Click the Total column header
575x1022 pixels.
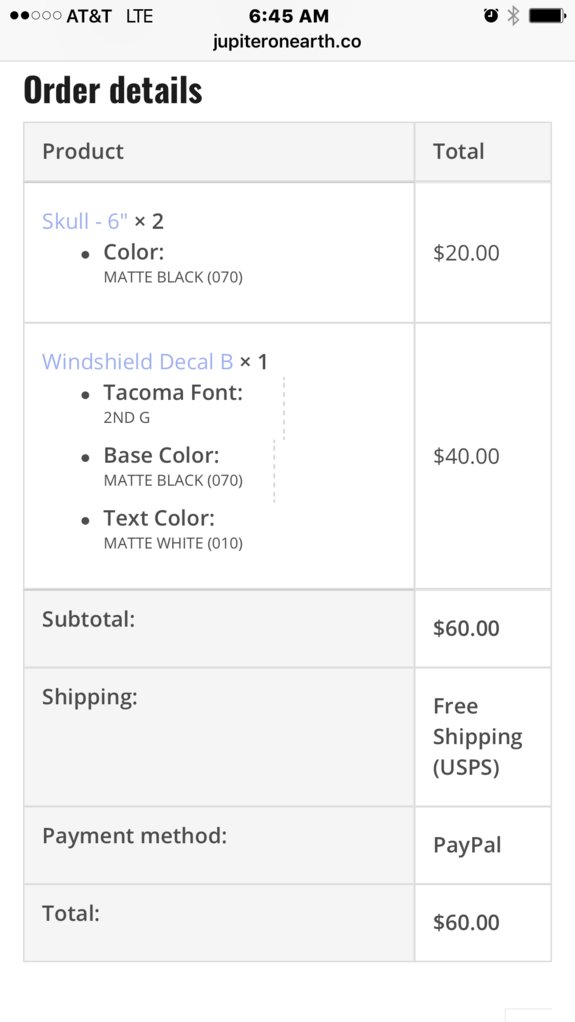pyautogui.click(x=458, y=151)
